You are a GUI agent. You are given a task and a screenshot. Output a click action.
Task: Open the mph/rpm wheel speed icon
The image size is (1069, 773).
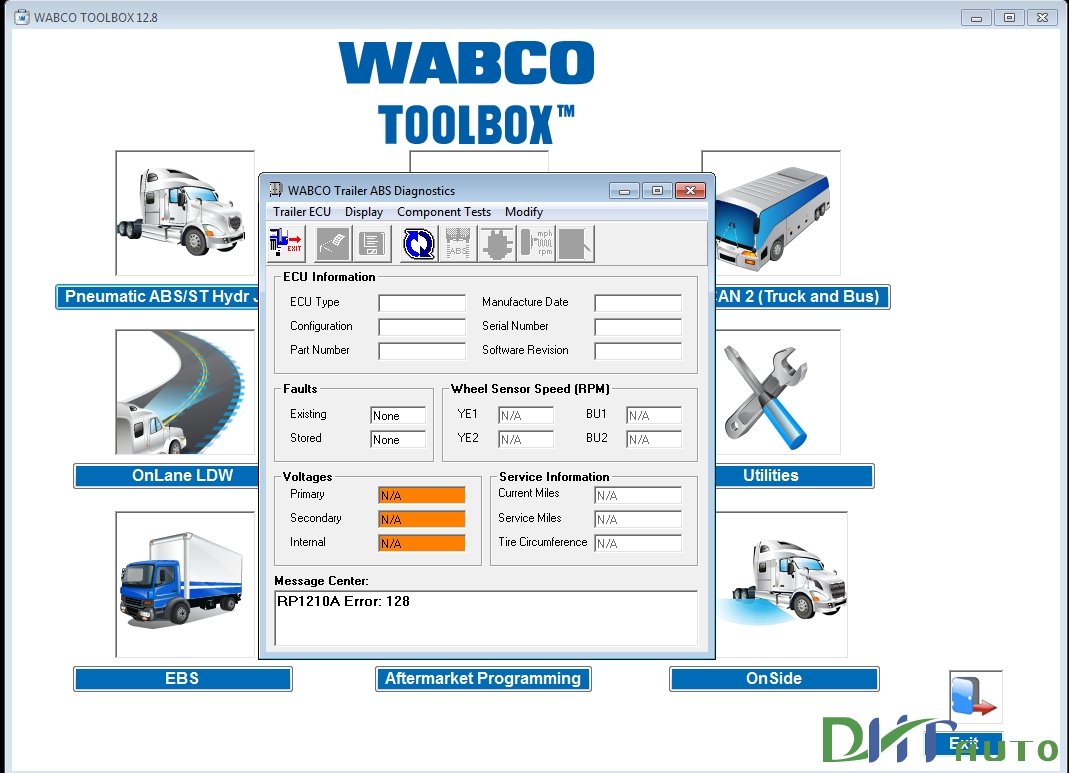tap(536, 242)
